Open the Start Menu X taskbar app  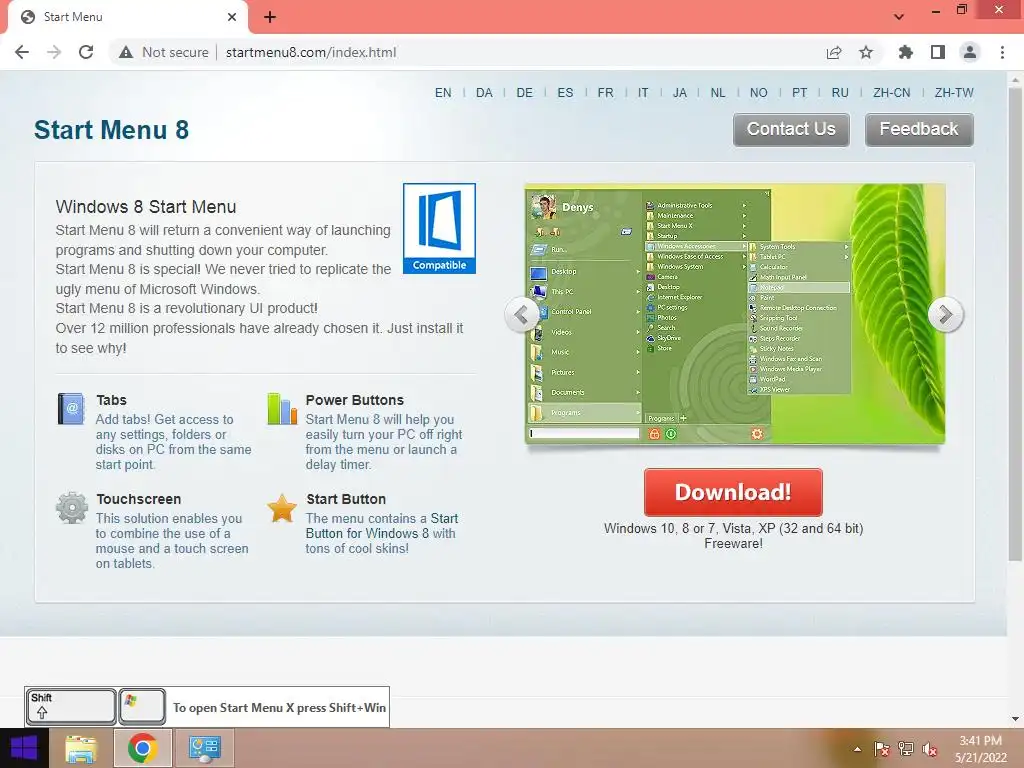tap(204, 748)
